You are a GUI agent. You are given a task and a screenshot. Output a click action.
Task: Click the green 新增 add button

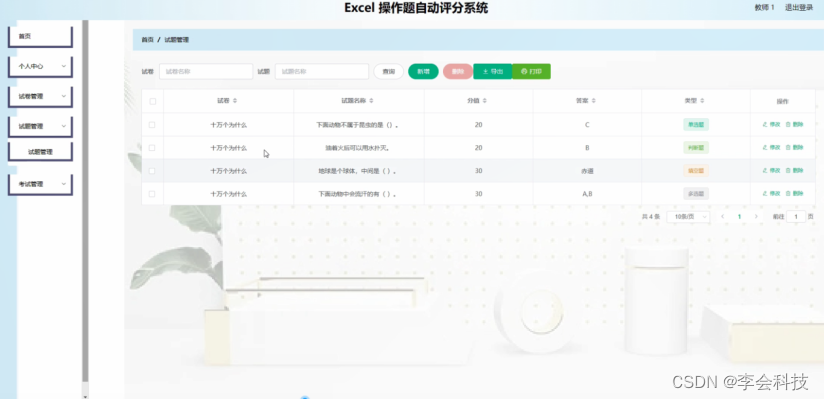click(x=423, y=71)
